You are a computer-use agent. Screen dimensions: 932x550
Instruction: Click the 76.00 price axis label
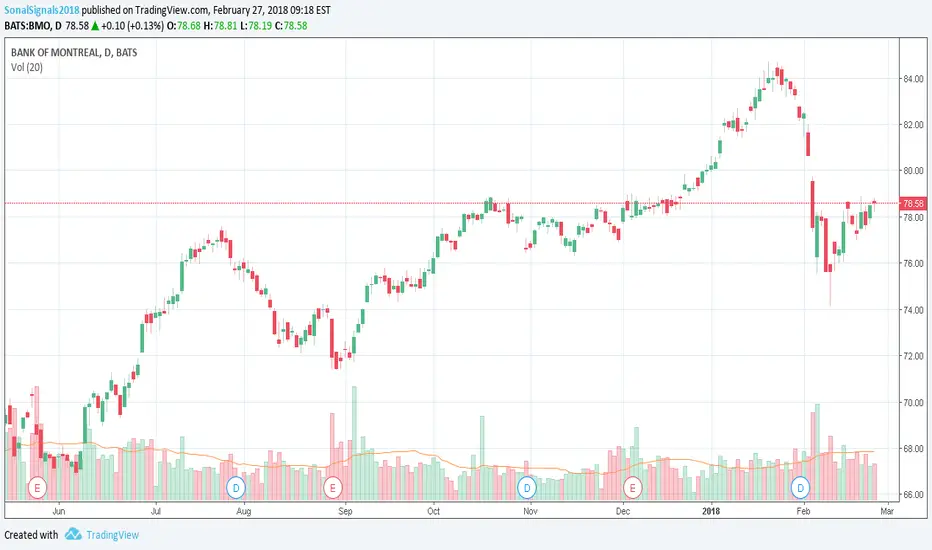pos(913,263)
